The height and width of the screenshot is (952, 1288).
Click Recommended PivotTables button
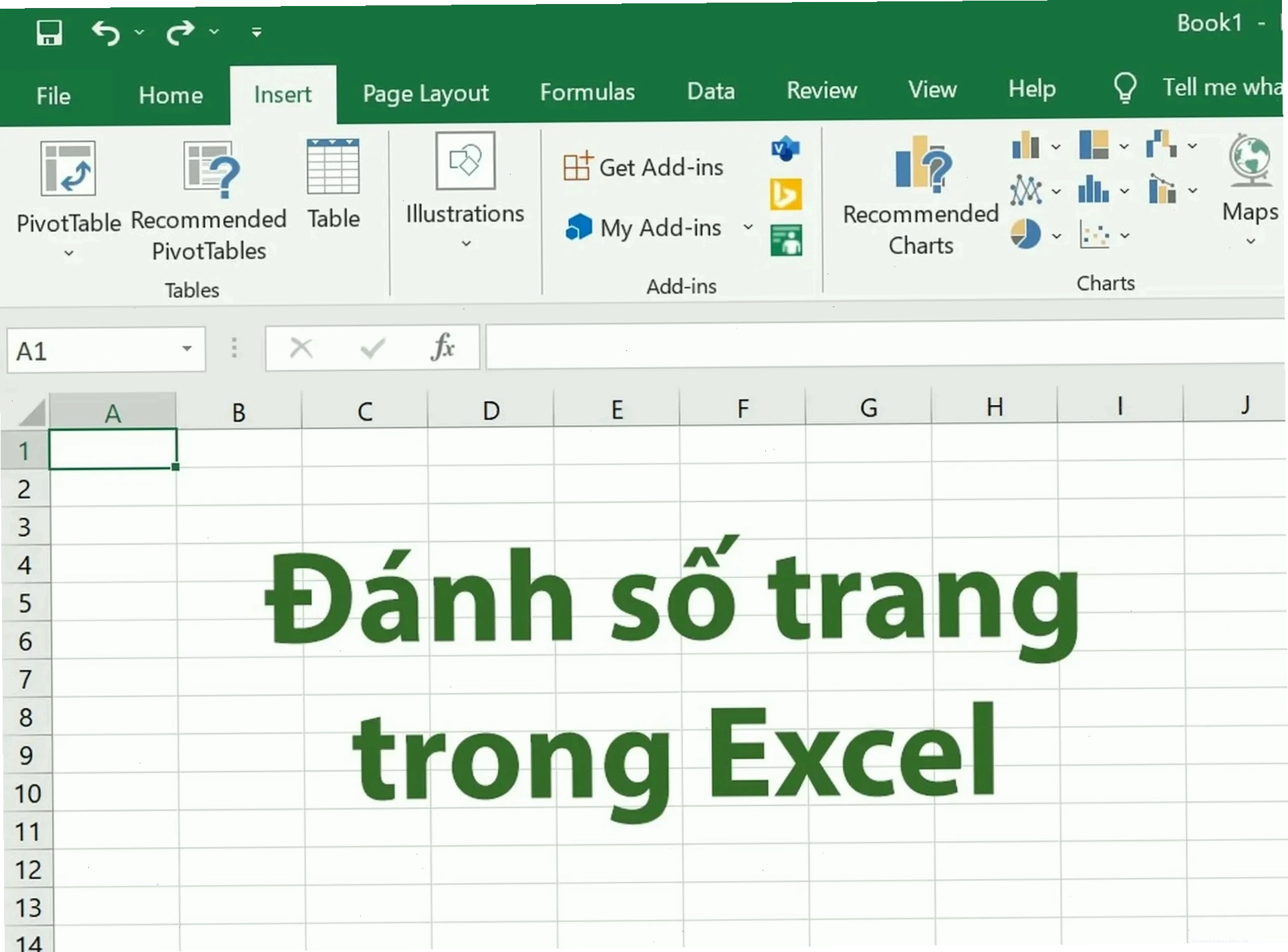(x=209, y=202)
